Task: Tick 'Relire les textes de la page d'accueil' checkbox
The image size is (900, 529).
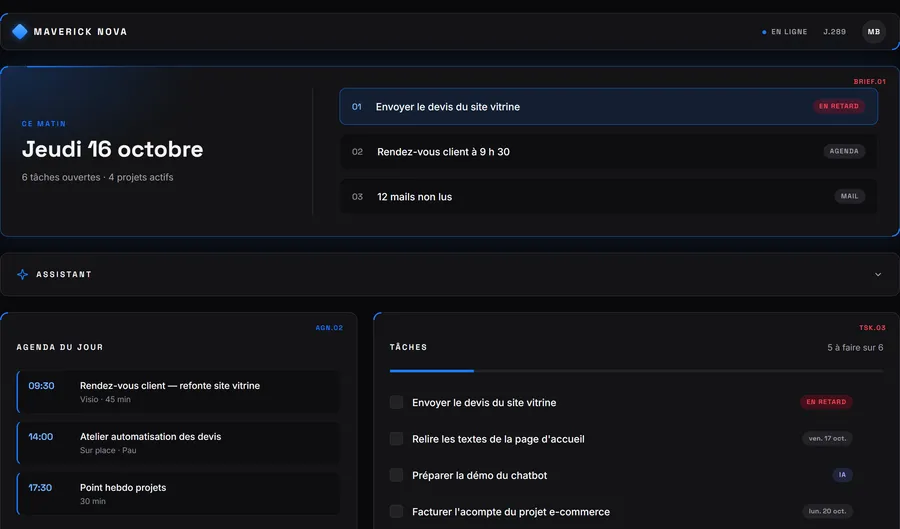Action: point(396,439)
